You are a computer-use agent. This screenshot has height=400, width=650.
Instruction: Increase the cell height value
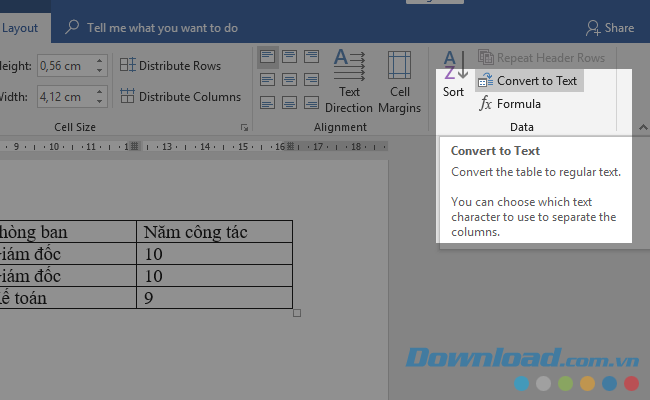(99, 61)
